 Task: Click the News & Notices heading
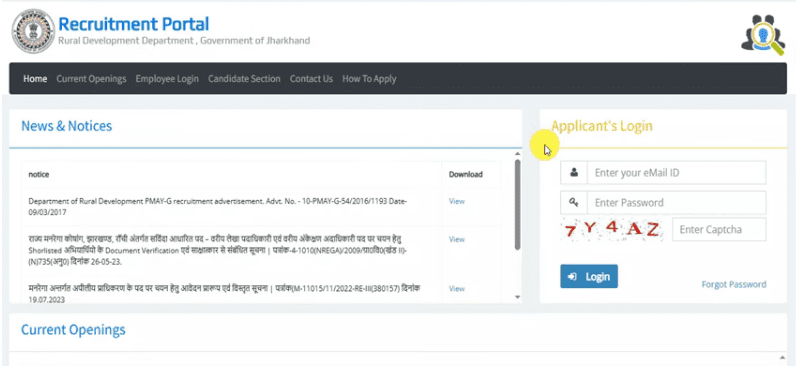[67, 126]
